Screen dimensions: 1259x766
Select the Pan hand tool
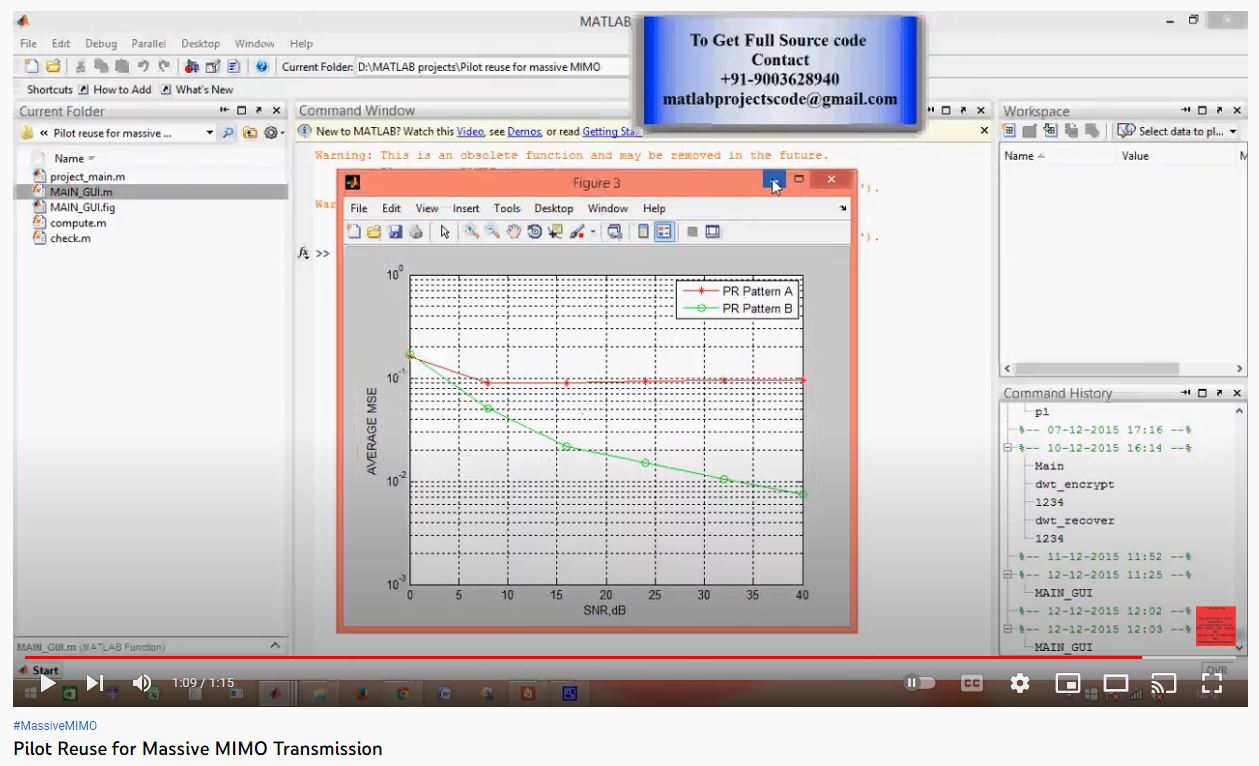pyautogui.click(x=514, y=232)
